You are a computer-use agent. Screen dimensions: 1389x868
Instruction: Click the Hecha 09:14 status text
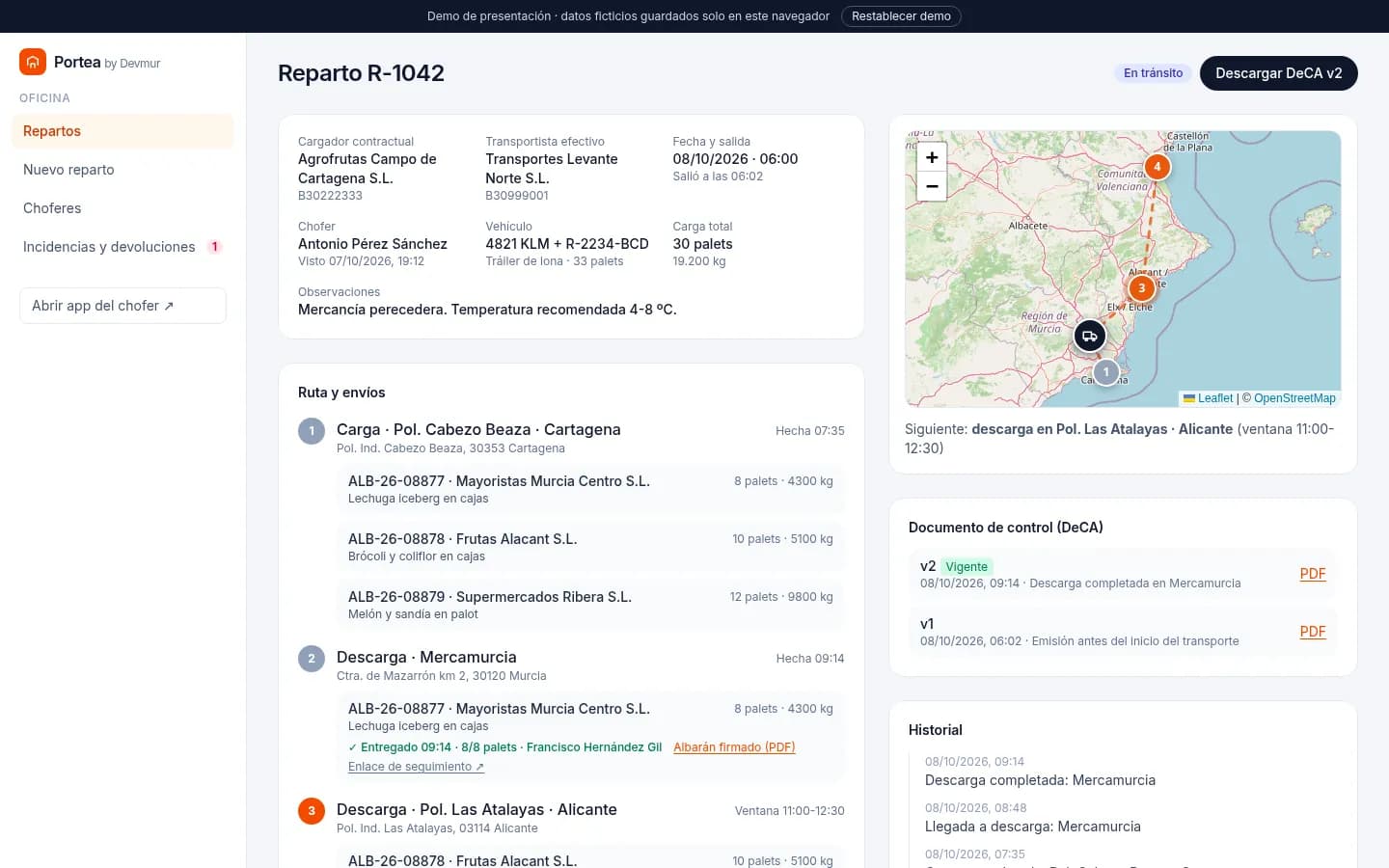[810, 659]
